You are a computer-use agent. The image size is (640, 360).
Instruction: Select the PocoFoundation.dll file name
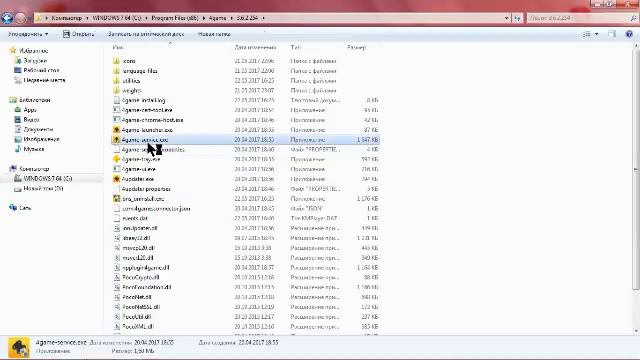(147, 287)
